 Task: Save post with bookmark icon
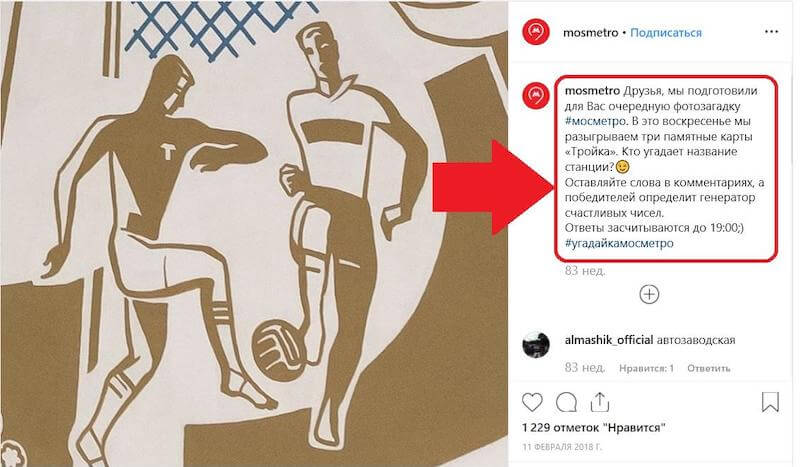pos(770,402)
